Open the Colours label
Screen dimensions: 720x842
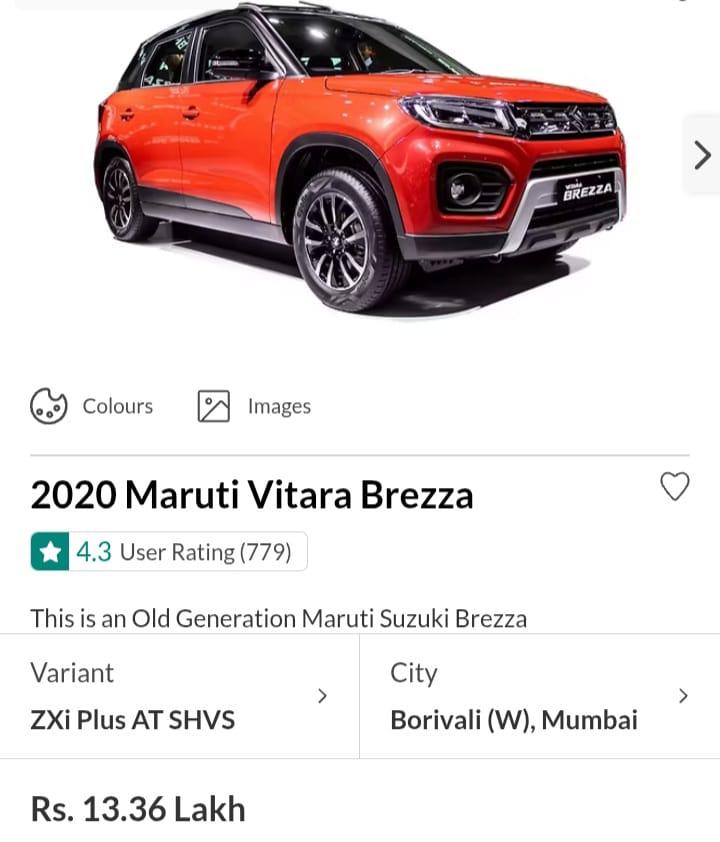click(x=118, y=407)
